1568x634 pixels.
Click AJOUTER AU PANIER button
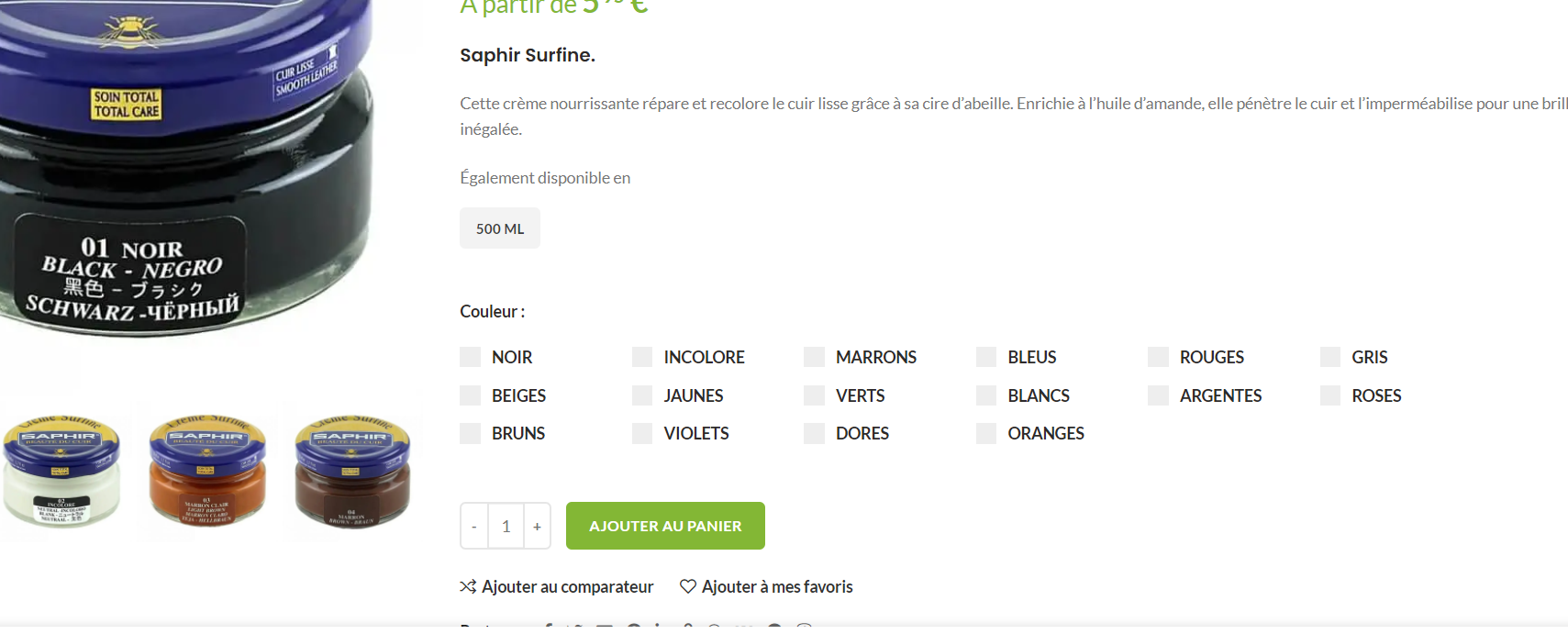(x=665, y=526)
